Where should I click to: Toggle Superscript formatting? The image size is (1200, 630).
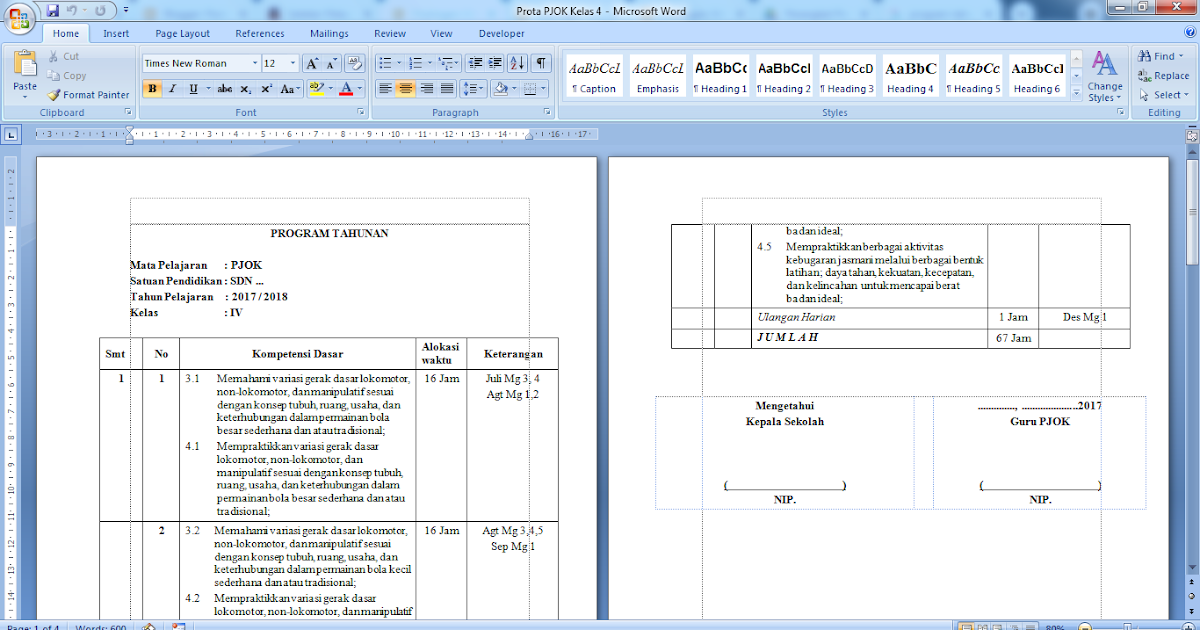click(x=267, y=89)
